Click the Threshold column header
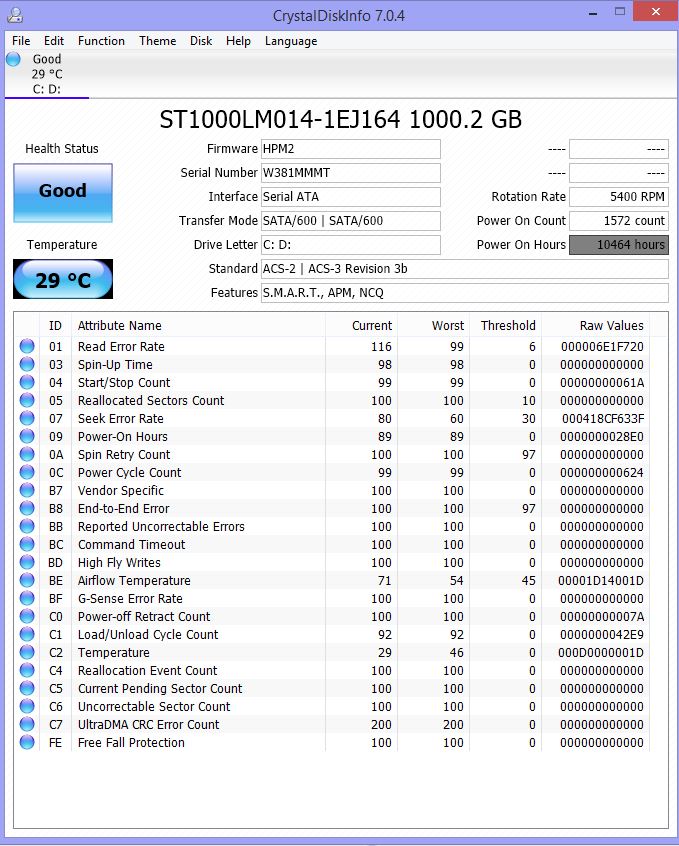679x846 pixels. (x=505, y=325)
